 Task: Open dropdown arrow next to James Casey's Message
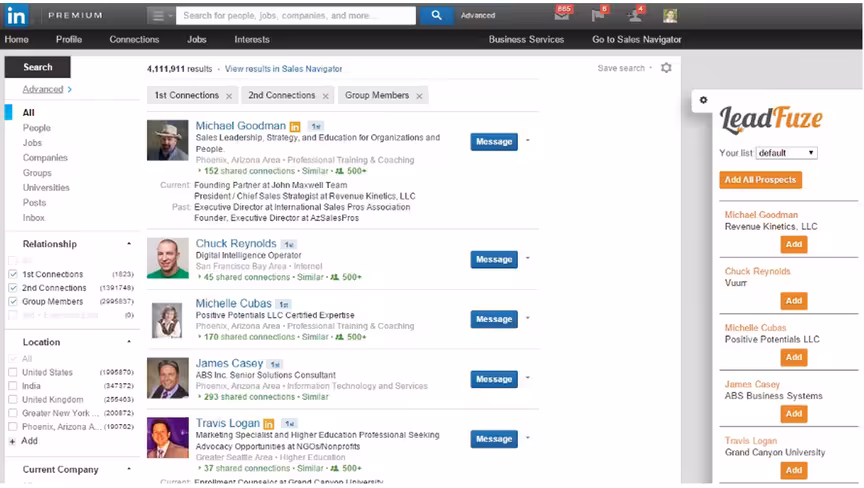pos(528,378)
